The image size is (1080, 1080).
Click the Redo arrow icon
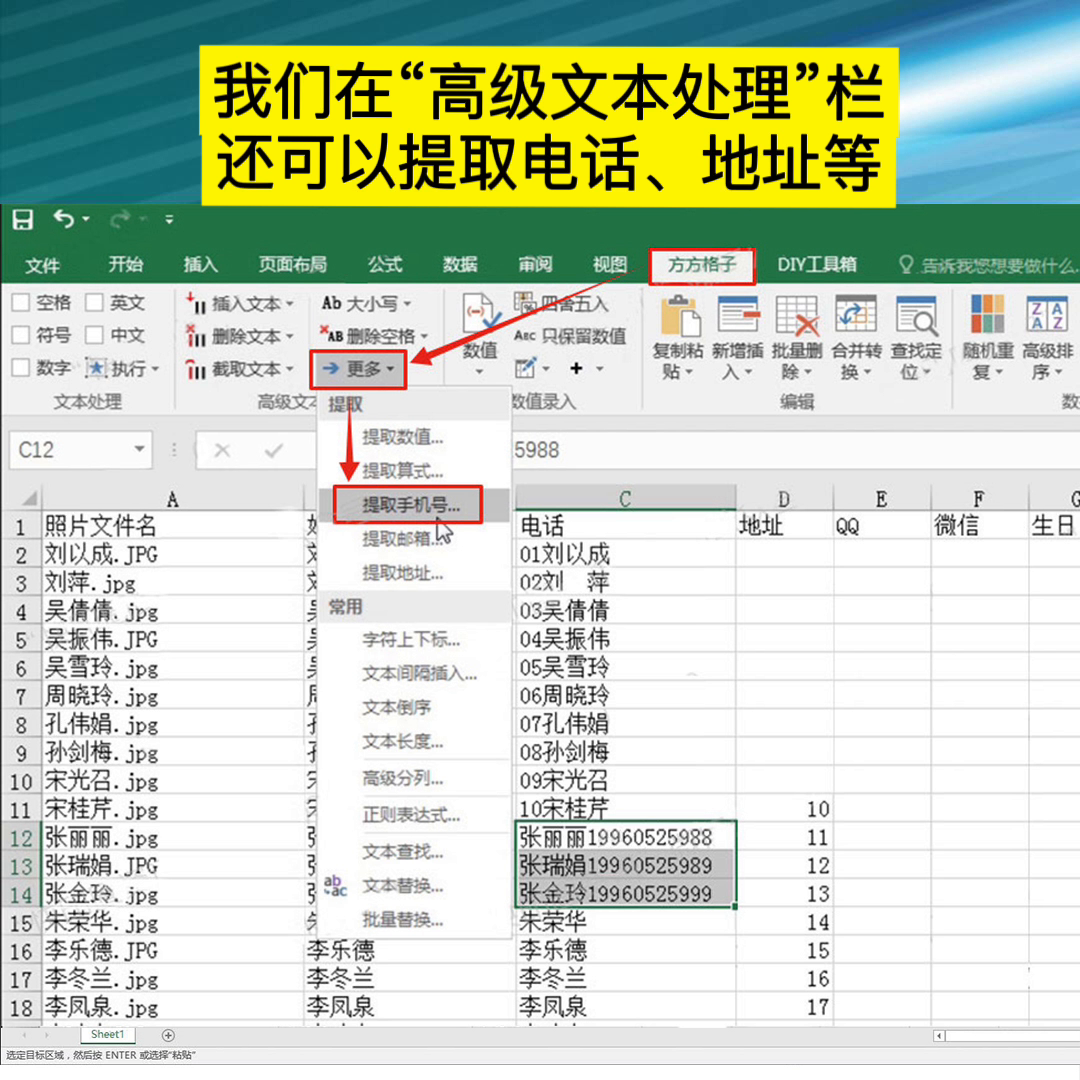click(120, 220)
